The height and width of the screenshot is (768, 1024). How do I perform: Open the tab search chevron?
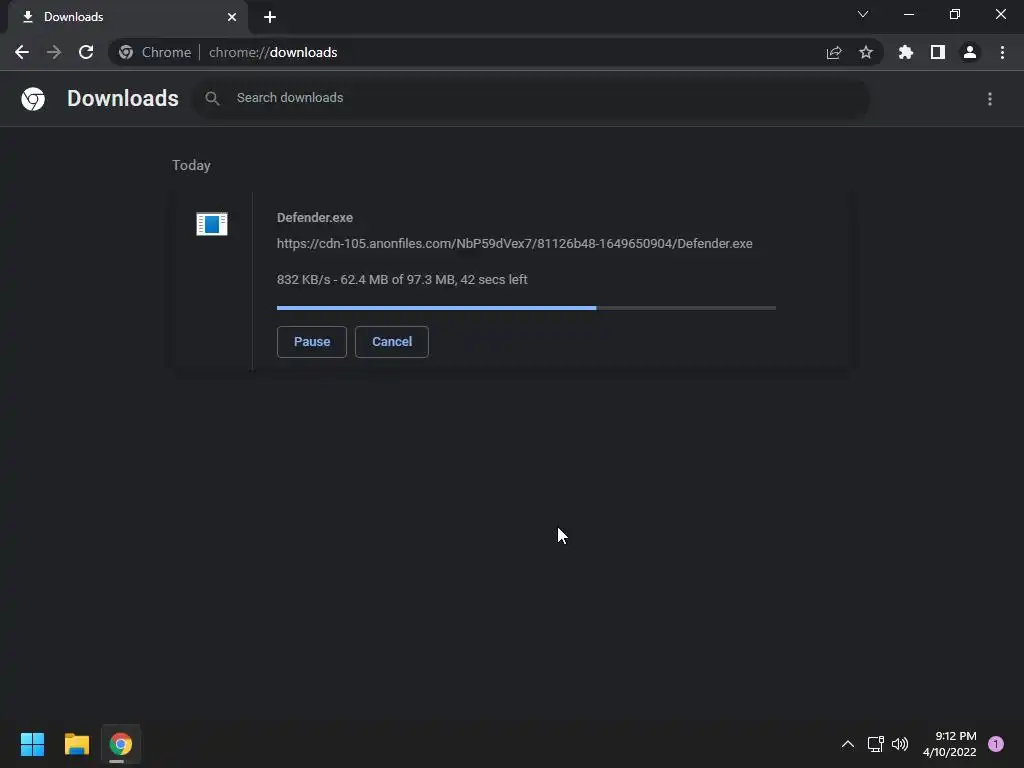pyautogui.click(x=863, y=14)
